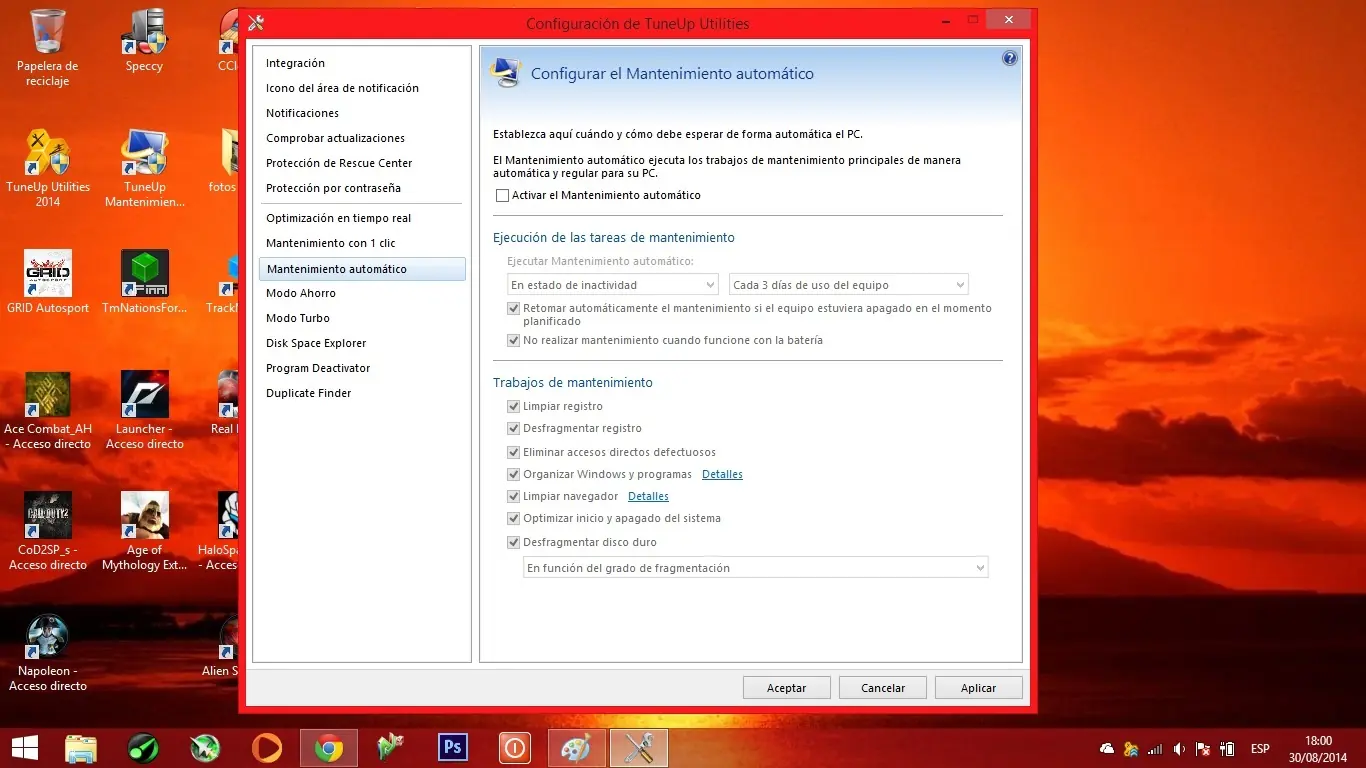Open the Papelera de reciclaje desktop icon

click(x=47, y=47)
